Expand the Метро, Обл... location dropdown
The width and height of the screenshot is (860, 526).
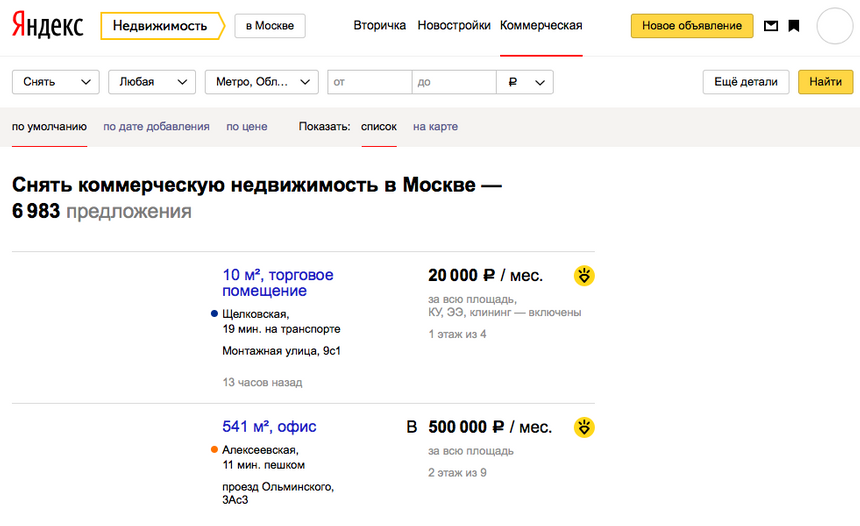pos(261,82)
